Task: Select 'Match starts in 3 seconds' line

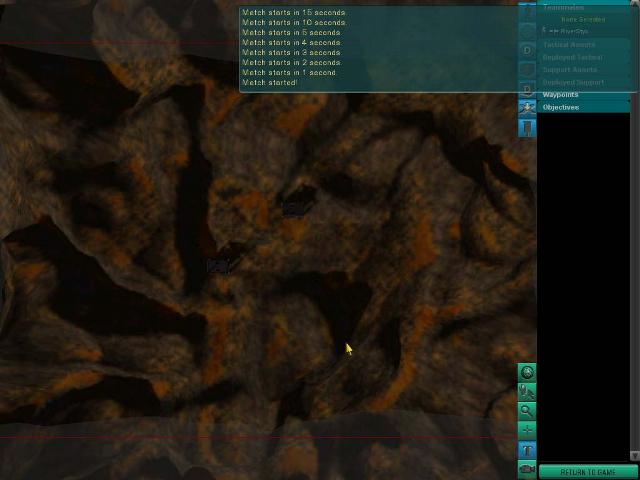Action: click(291, 53)
